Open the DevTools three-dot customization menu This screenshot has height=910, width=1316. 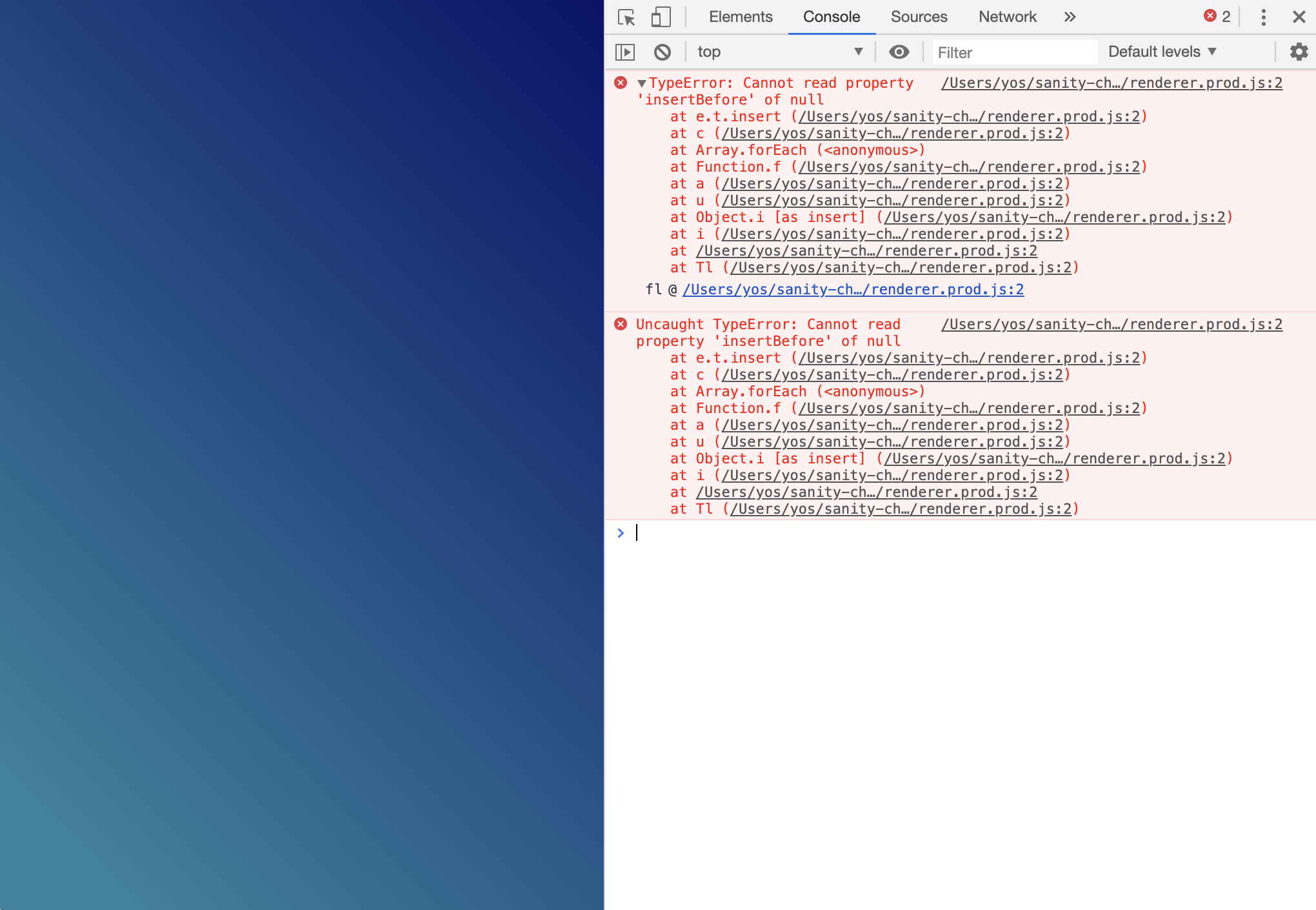coord(1262,17)
